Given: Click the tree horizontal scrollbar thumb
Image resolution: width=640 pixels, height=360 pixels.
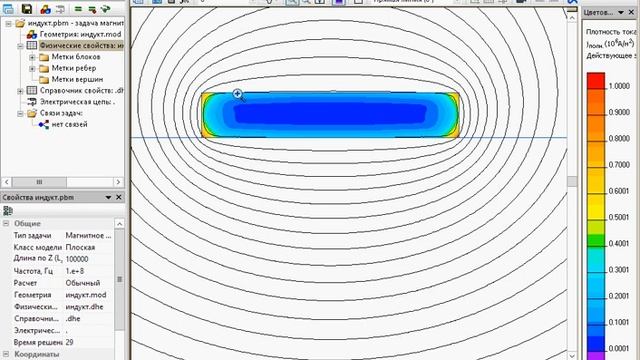Looking at the screenshot, I should pyautogui.click(x=39, y=182).
